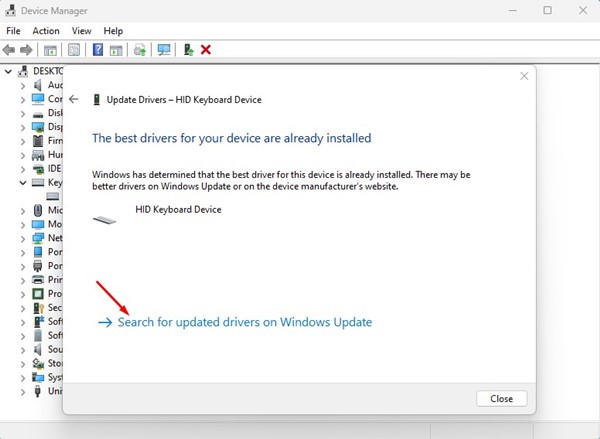Open the Action menu
The image size is (600, 439).
[46, 31]
